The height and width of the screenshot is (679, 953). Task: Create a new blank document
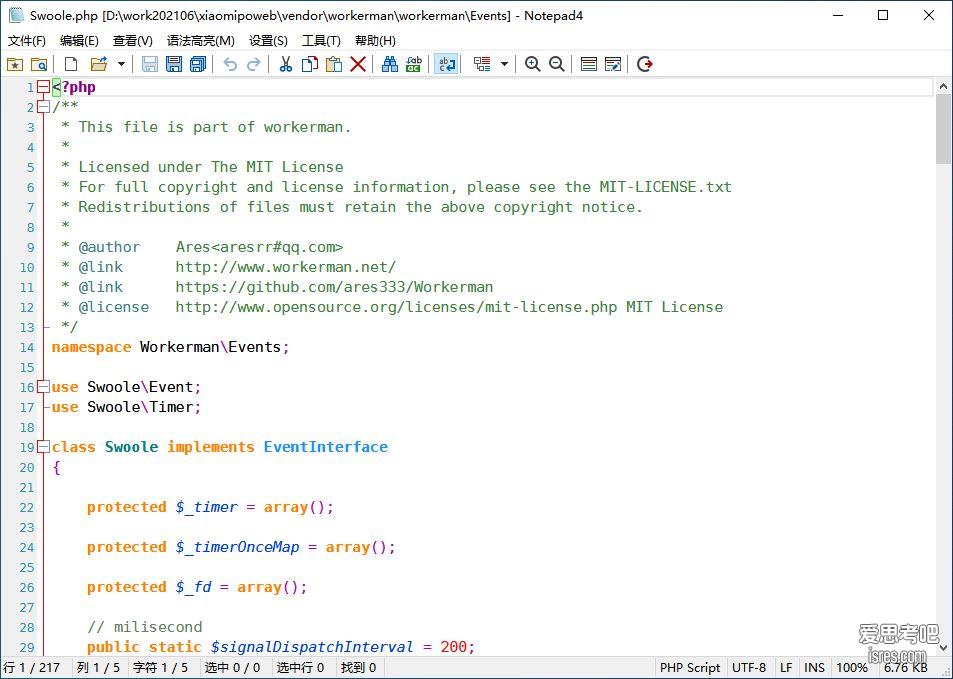point(71,64)
